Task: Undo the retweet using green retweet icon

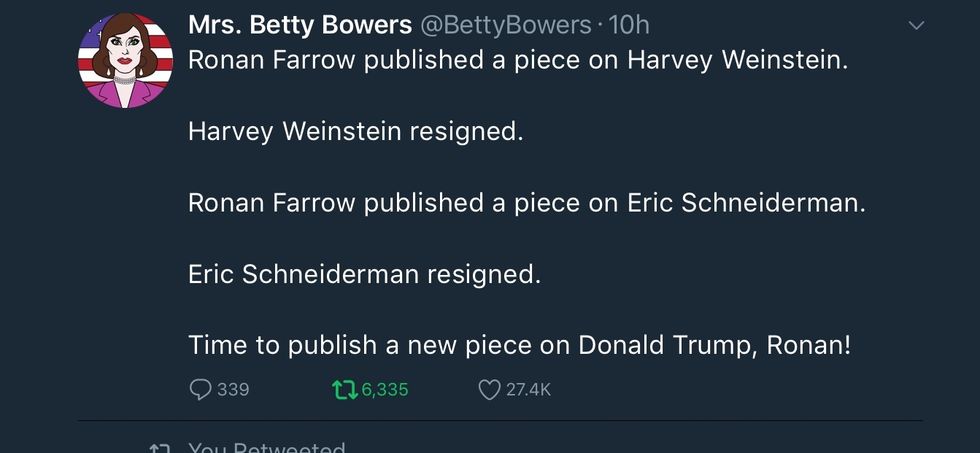Action: point(343,389)
